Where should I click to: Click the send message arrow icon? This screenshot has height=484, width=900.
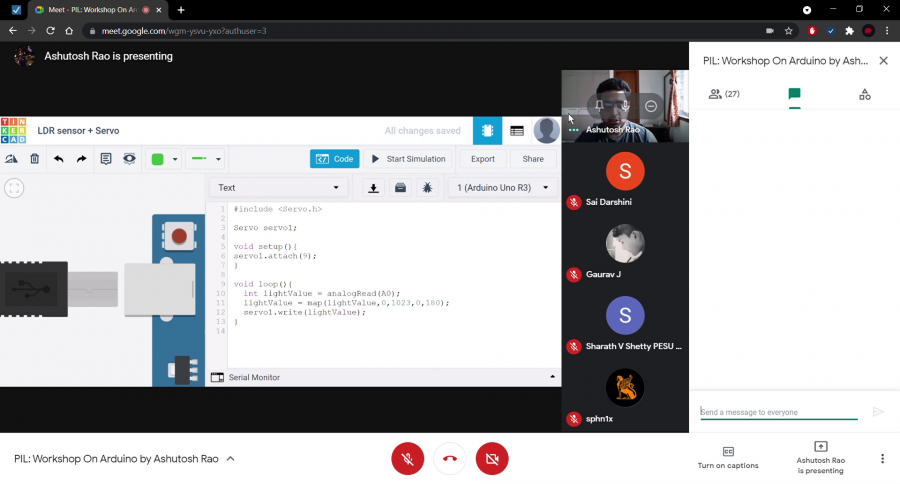tap(878, 412)
